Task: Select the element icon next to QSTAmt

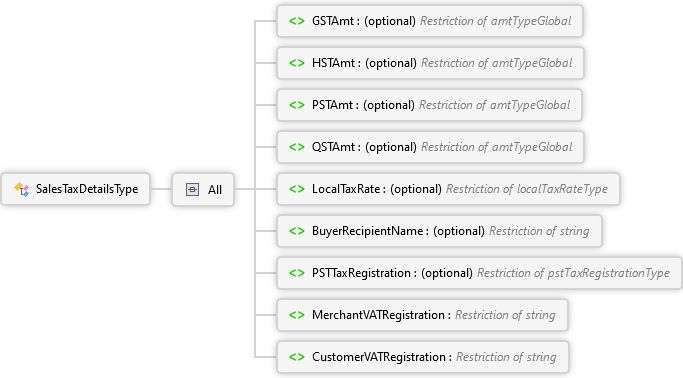Action: click(297, 147)
